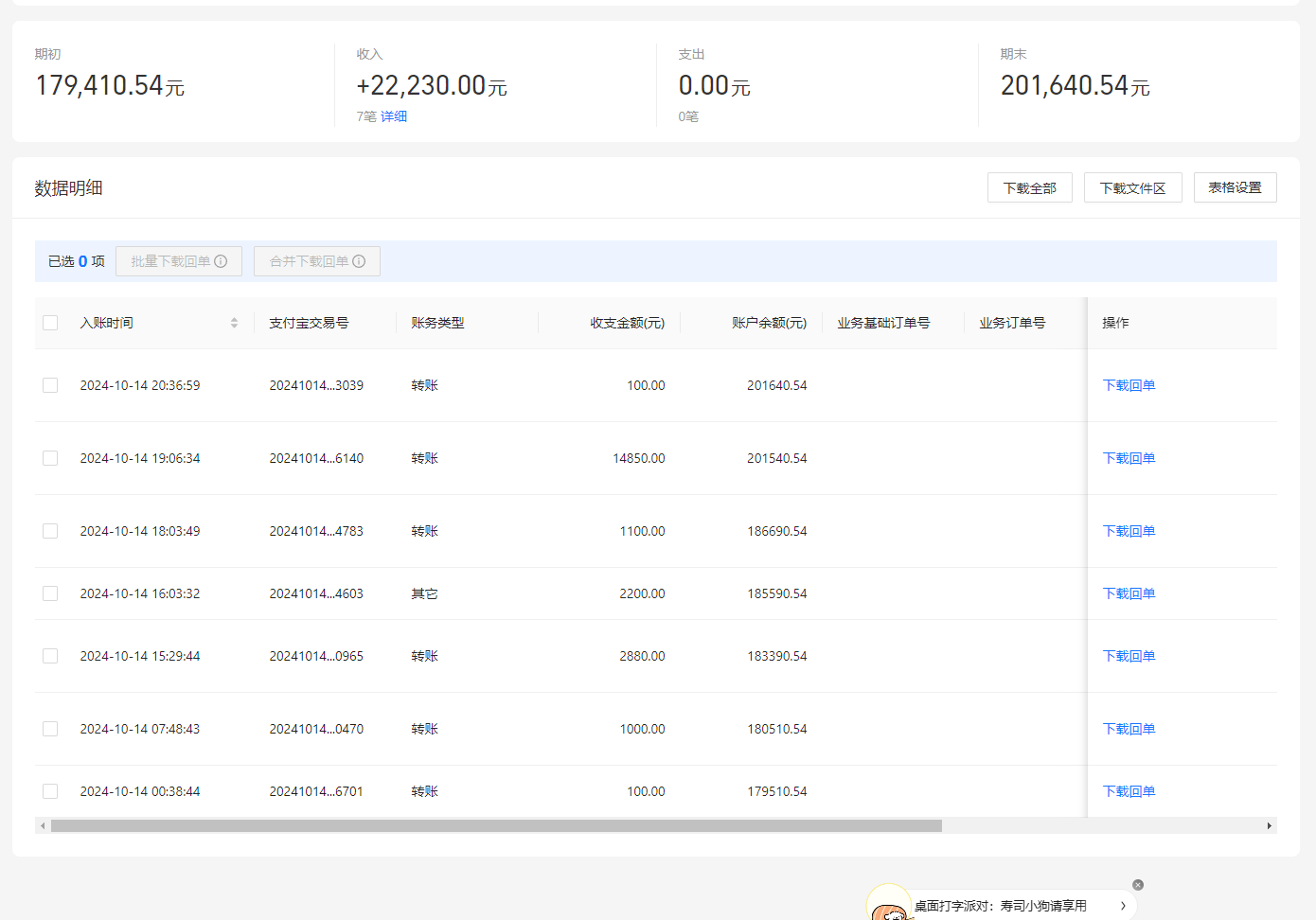Click right arrow on horizontal scrollbar

coord(1269,826)
